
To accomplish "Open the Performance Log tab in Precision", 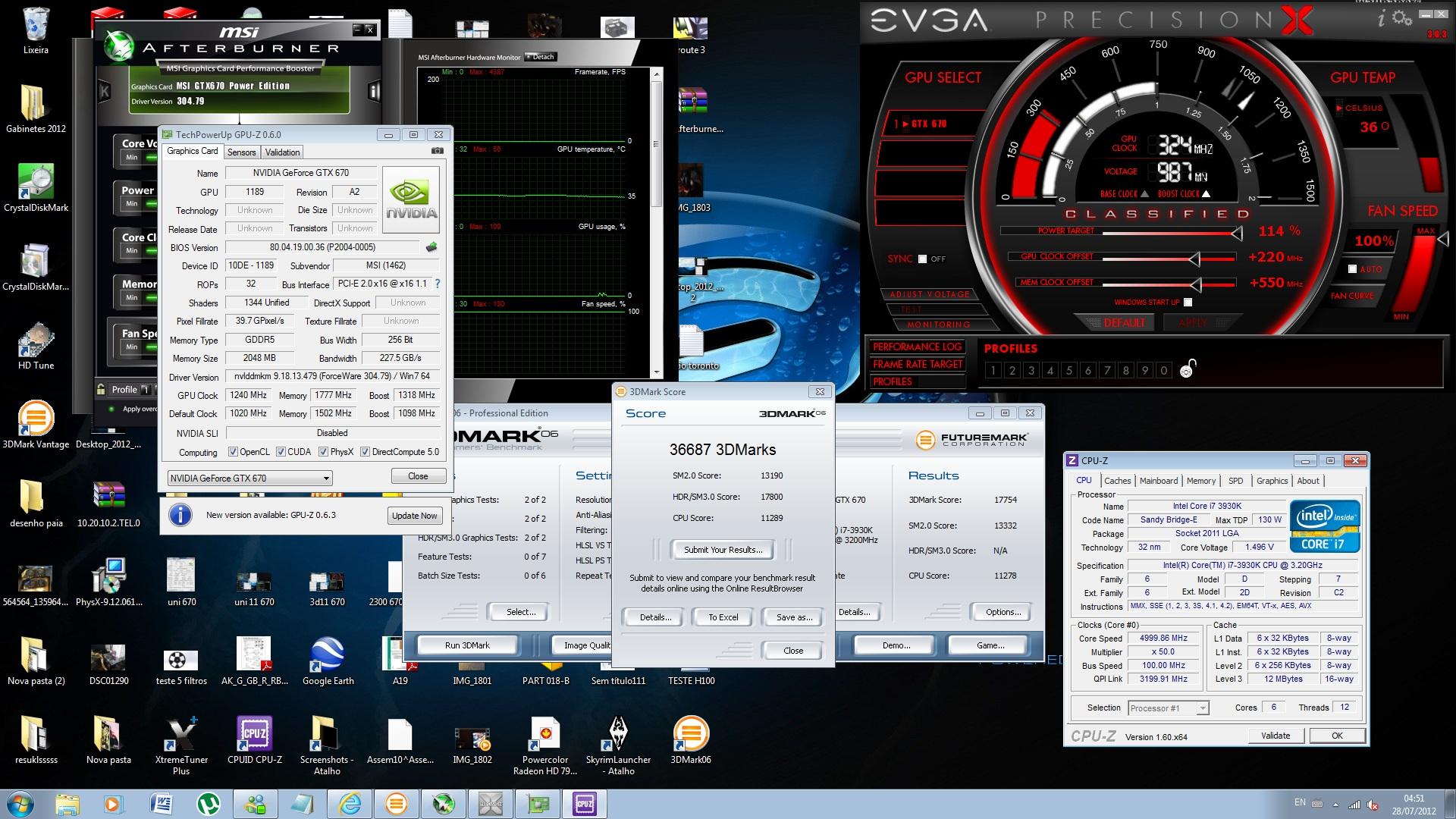I will point(917,347).
